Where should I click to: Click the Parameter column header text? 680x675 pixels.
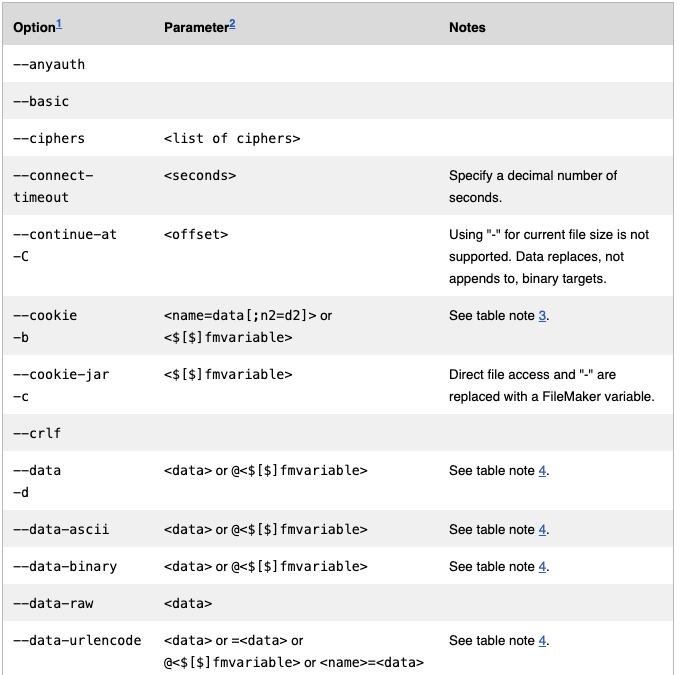click(196, 27)
